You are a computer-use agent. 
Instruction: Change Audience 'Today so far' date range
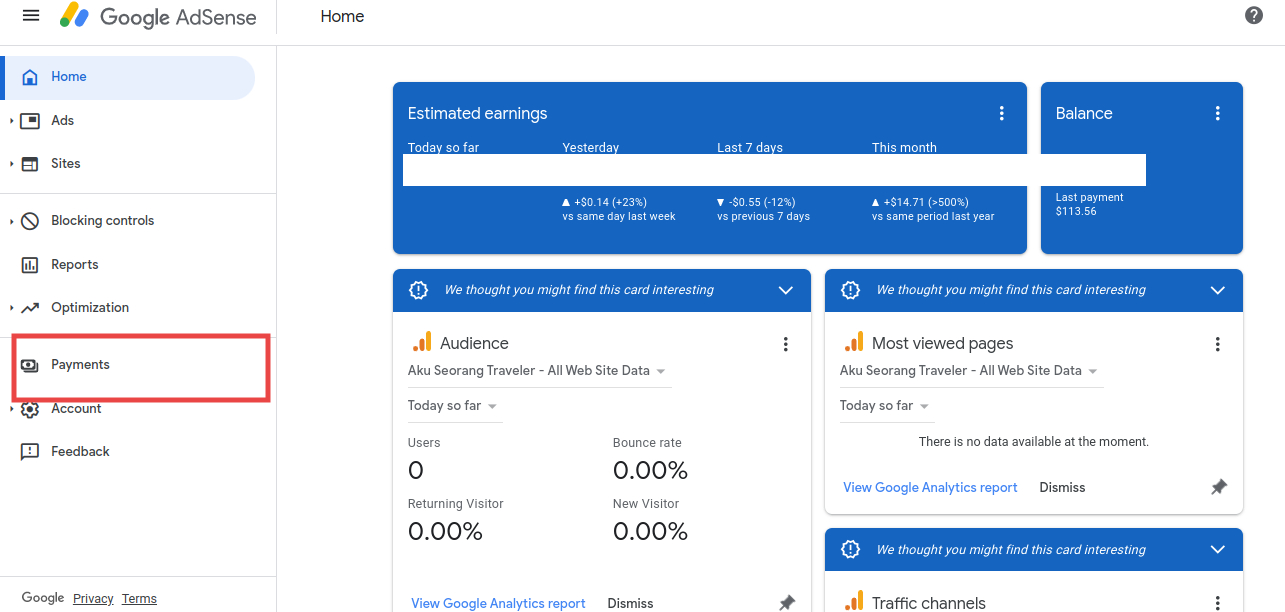[x=453, y=406]
